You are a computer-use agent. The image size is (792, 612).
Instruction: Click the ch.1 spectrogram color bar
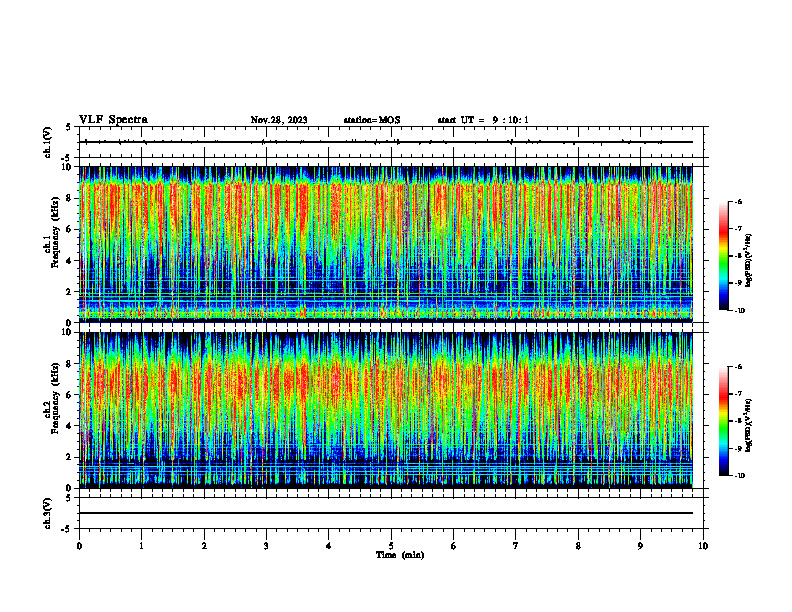click(x=723, y=256)
